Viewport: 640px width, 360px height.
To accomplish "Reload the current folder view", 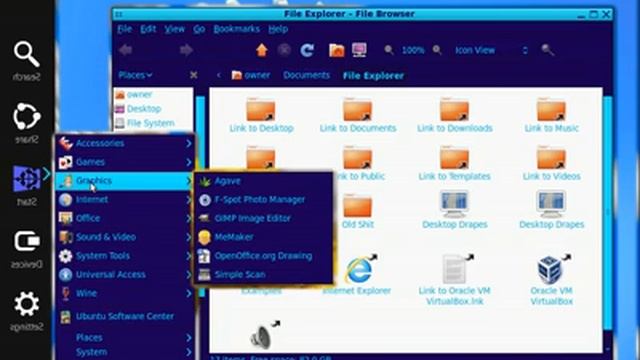I will point(307,50).
